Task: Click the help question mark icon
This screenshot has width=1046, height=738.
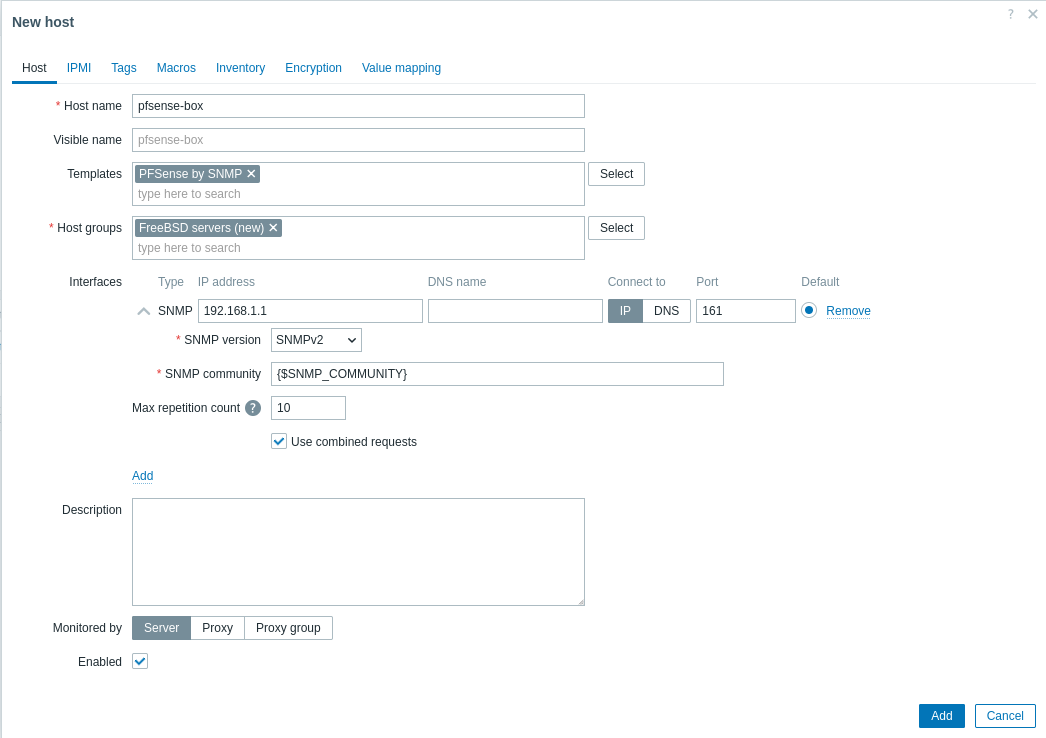Action: tap(1010, 14)
